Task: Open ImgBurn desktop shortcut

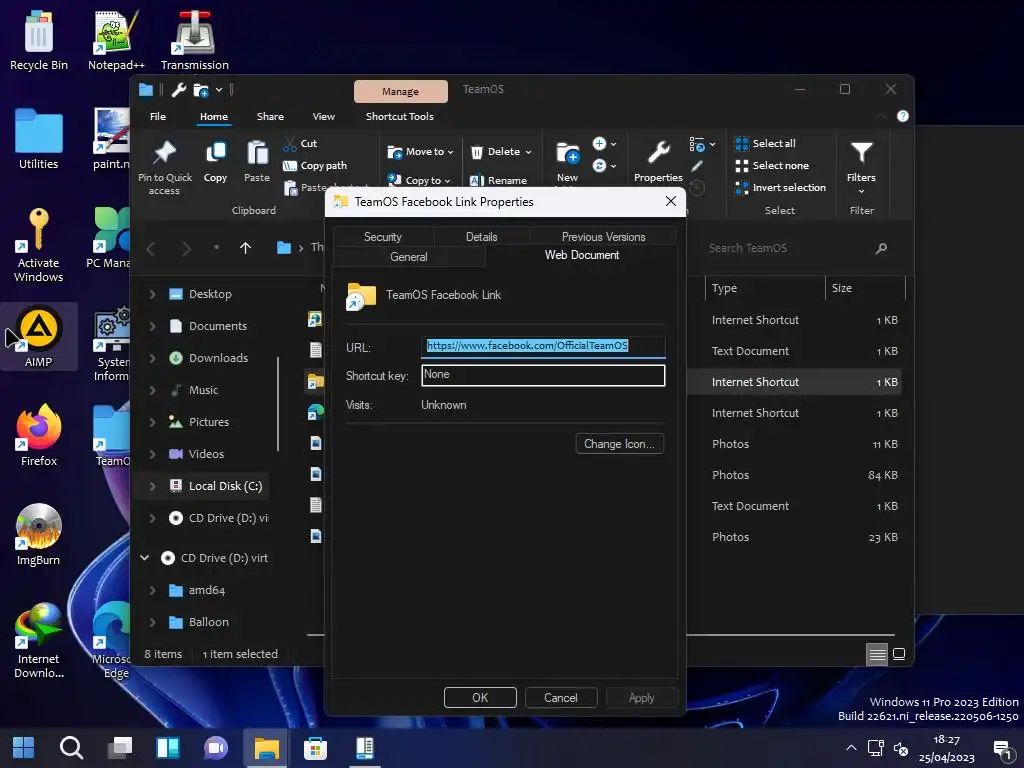Action: click(39, 534)
